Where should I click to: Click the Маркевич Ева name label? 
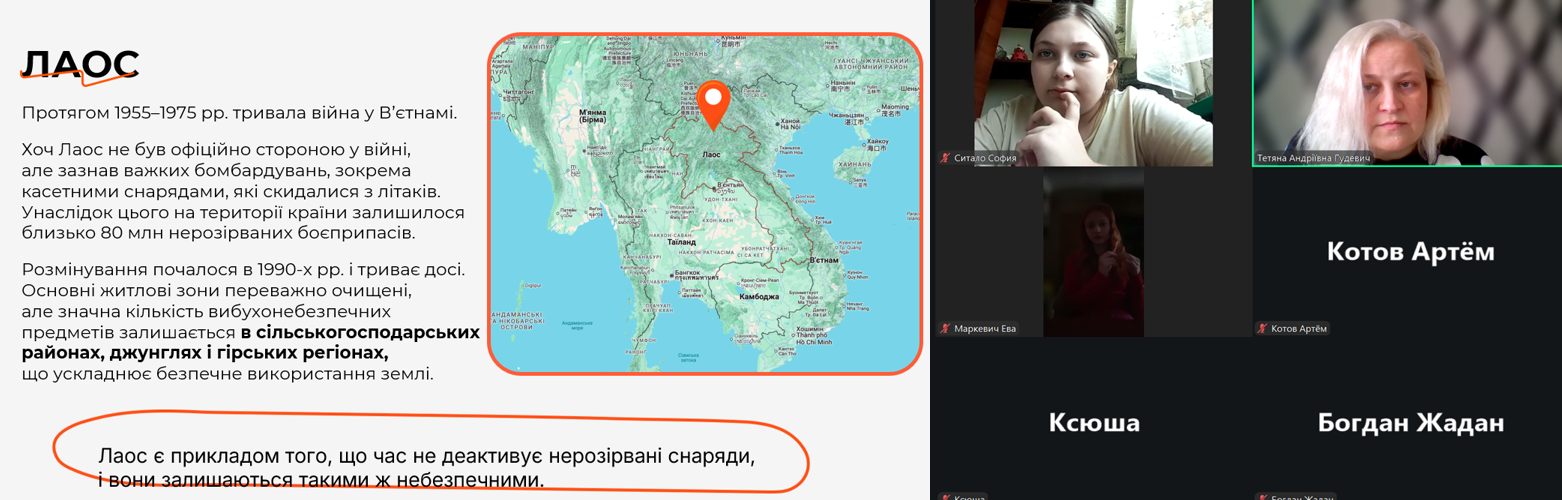pyautogui.click(x=984, y=328)
